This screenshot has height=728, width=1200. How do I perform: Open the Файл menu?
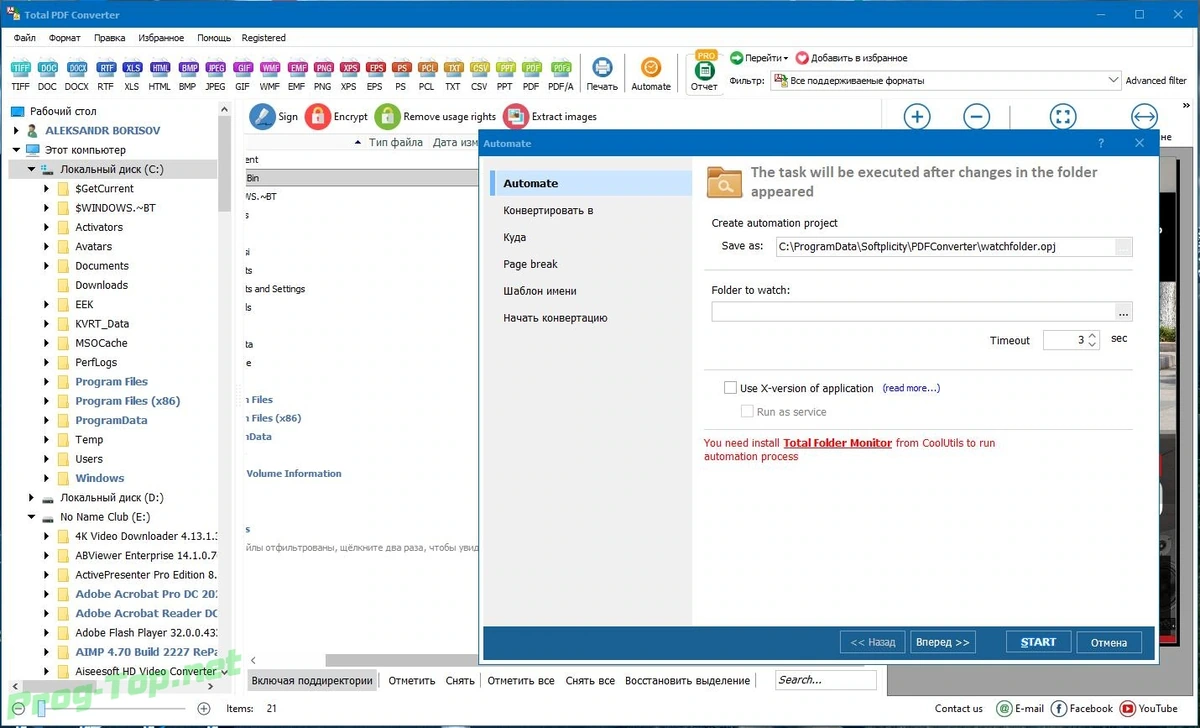coord(25,38)
